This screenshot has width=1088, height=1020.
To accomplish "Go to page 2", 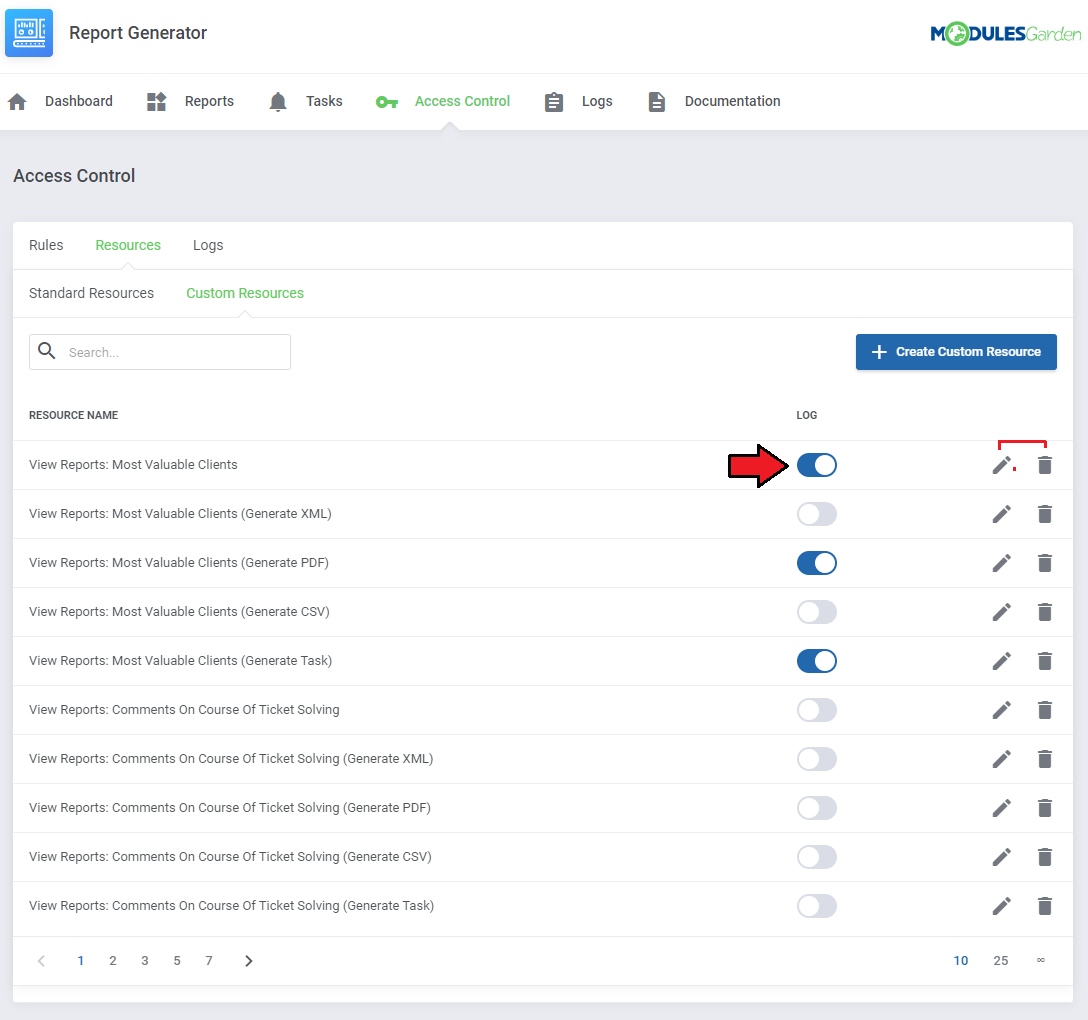I will click(x=112, y=961).
